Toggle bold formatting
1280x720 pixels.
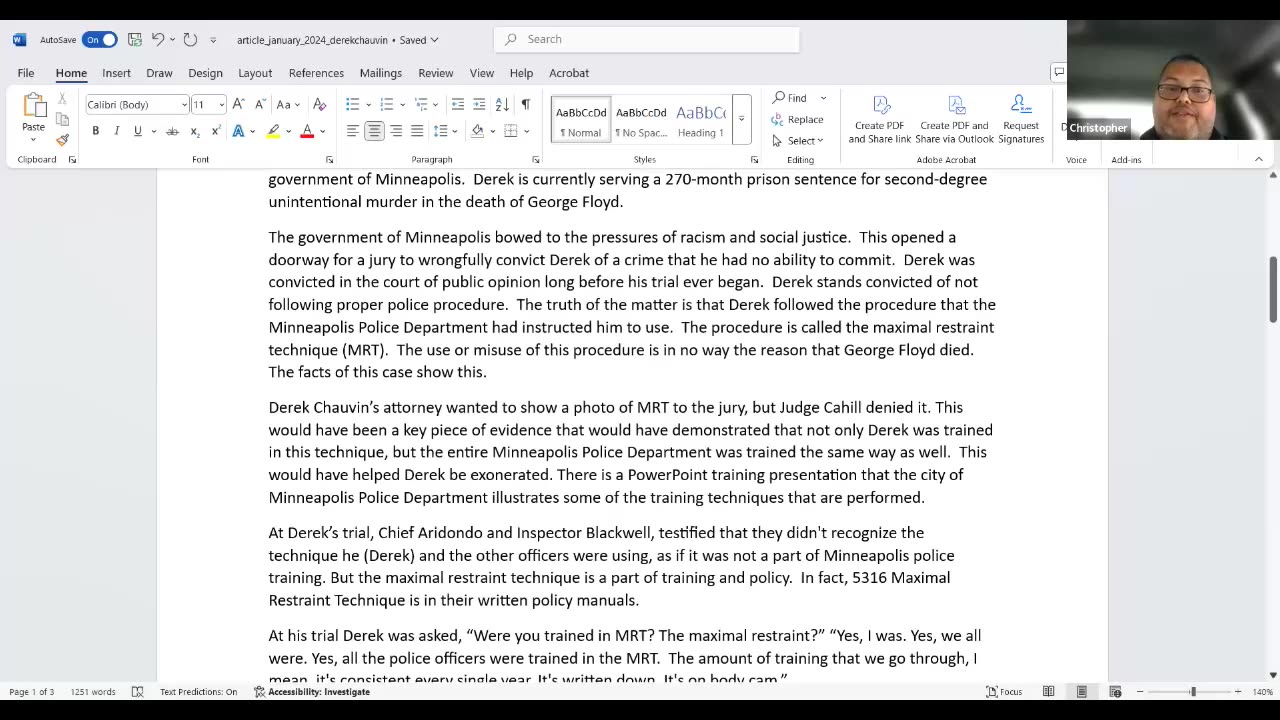tap(95, 131)
